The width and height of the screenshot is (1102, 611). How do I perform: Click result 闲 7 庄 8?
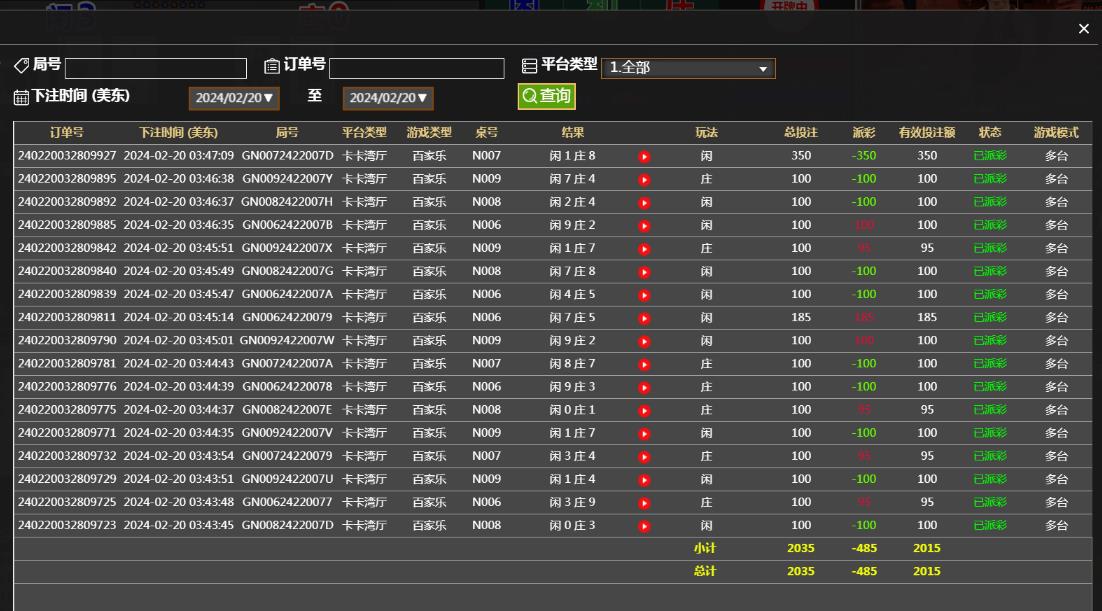tap(572, 271)
